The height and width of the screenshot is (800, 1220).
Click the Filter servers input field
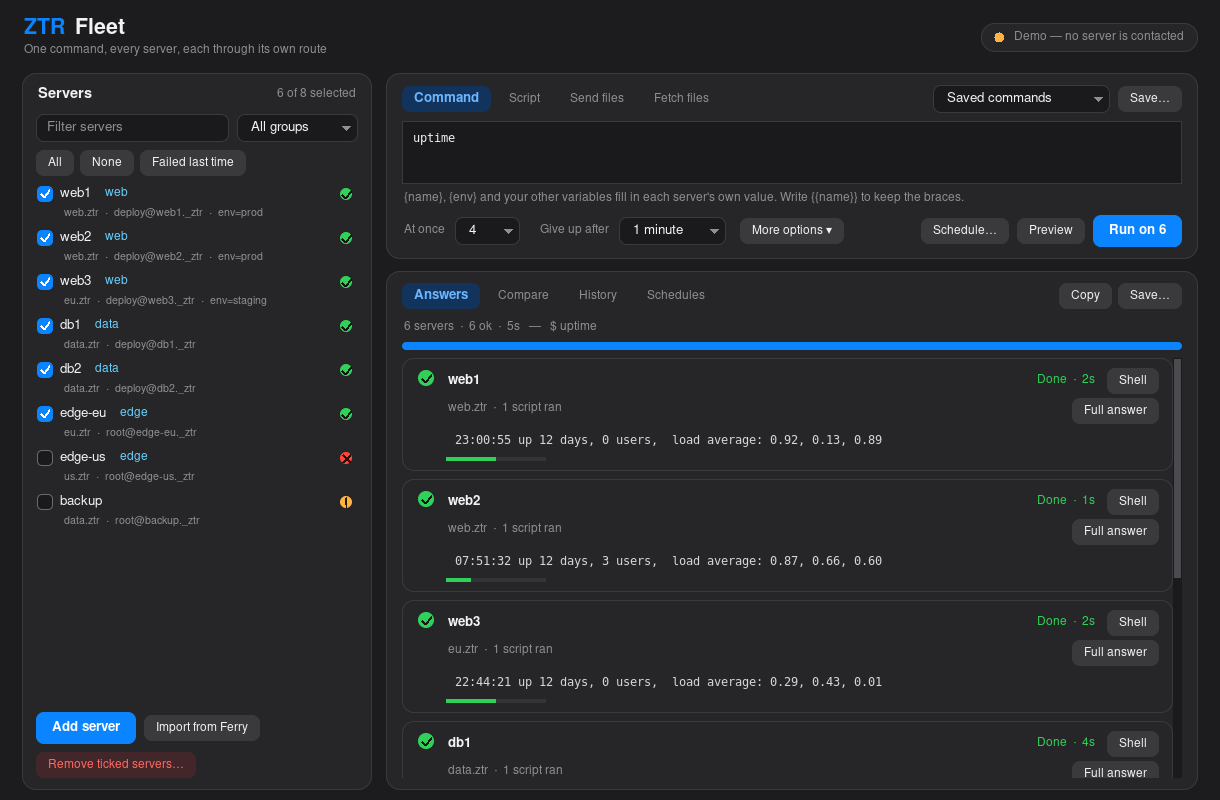click(x=132, y=128)
